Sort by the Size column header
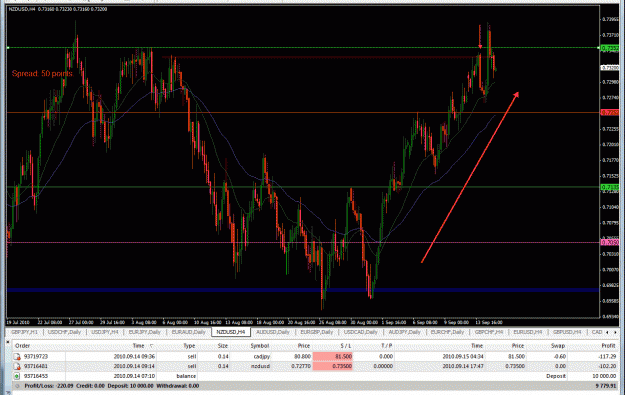625x395 pixels. [222, 346]
